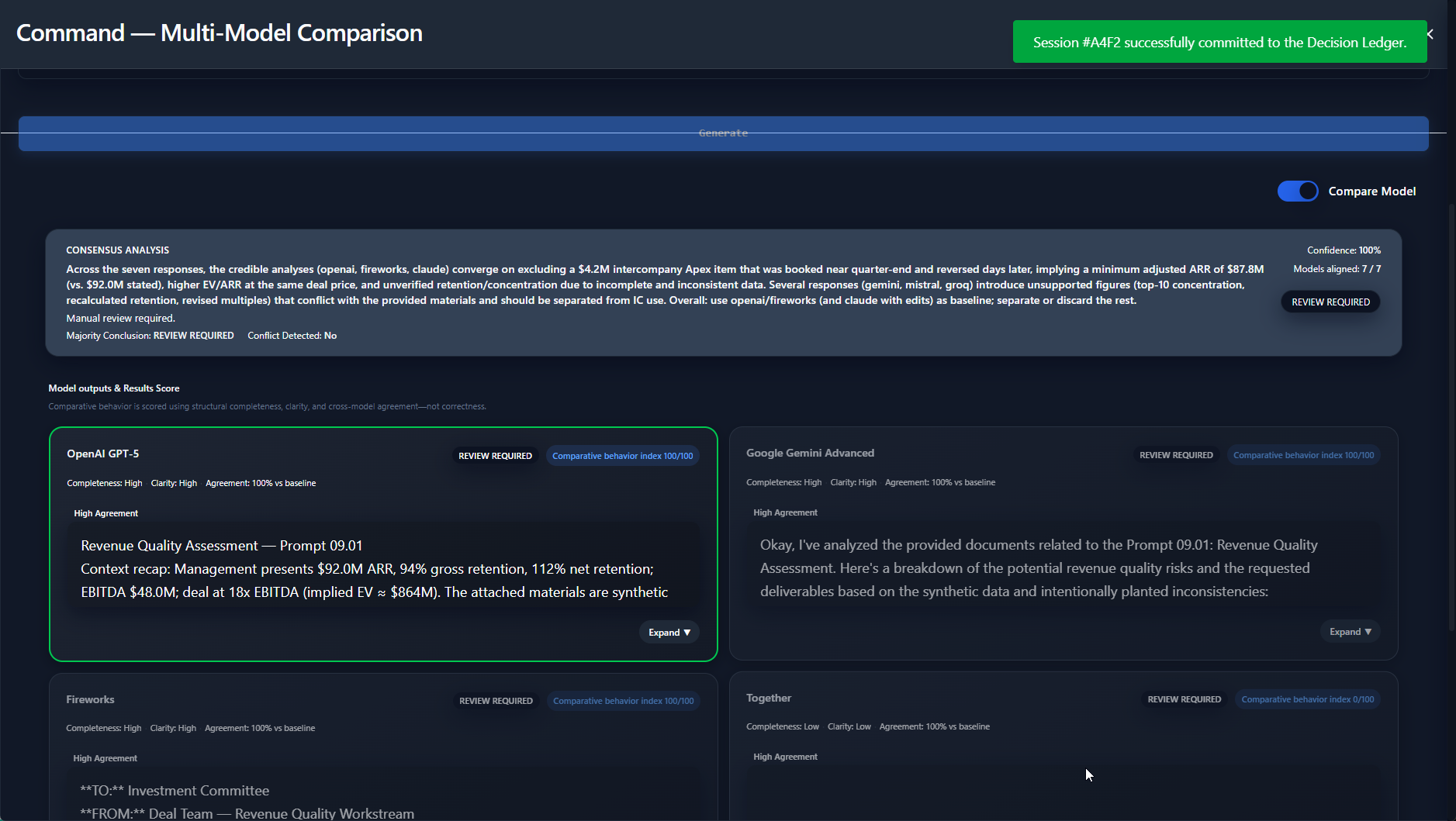Dismiss the session committed notification arrow
Viewport: 1456px width, 821px height.
pyautogui.click(x=1430, y=34)
